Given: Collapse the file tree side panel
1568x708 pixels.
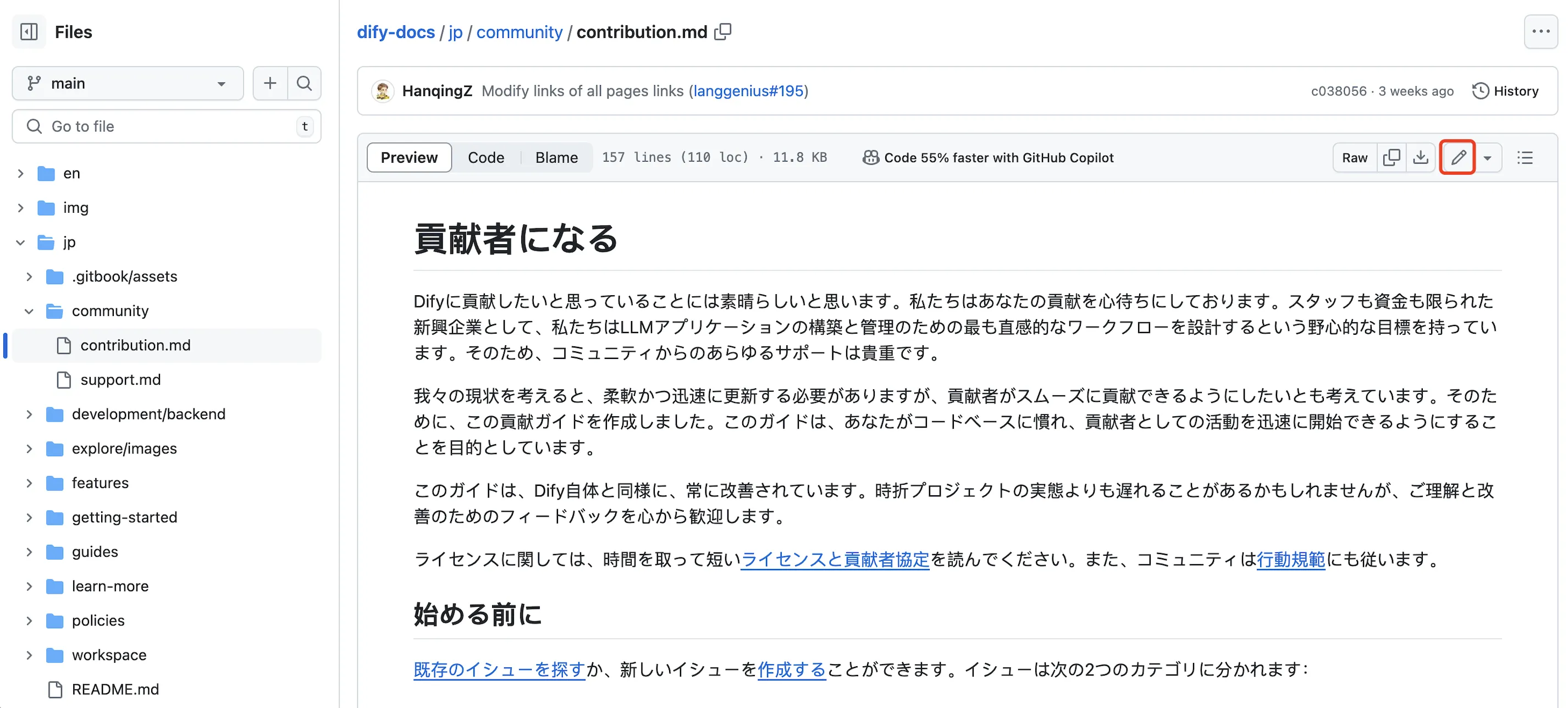Looking at the screenshot, I should pyautogui.click(x=29, y=32).
